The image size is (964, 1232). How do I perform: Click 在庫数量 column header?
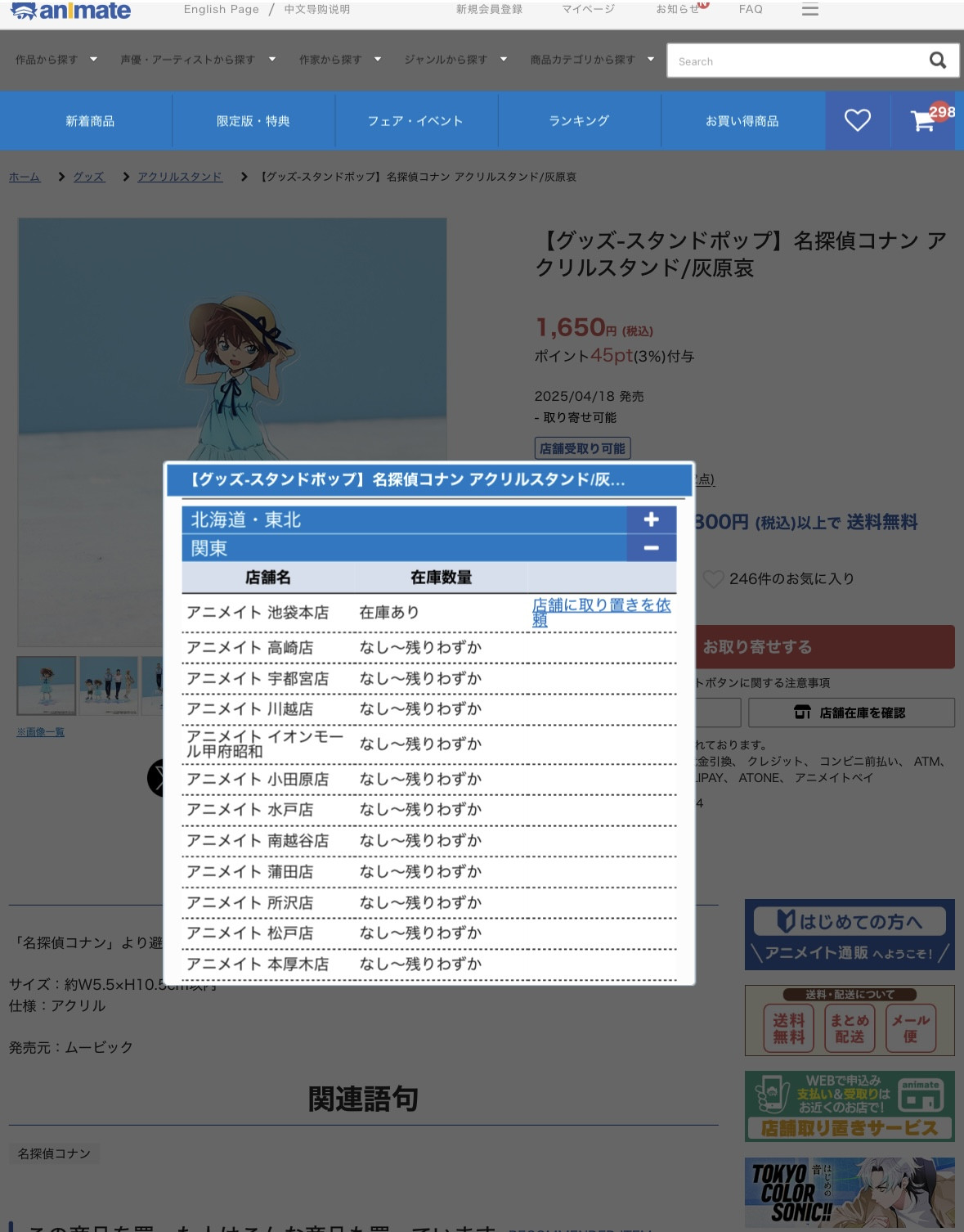pyautogui.click(x=442, y=578)
